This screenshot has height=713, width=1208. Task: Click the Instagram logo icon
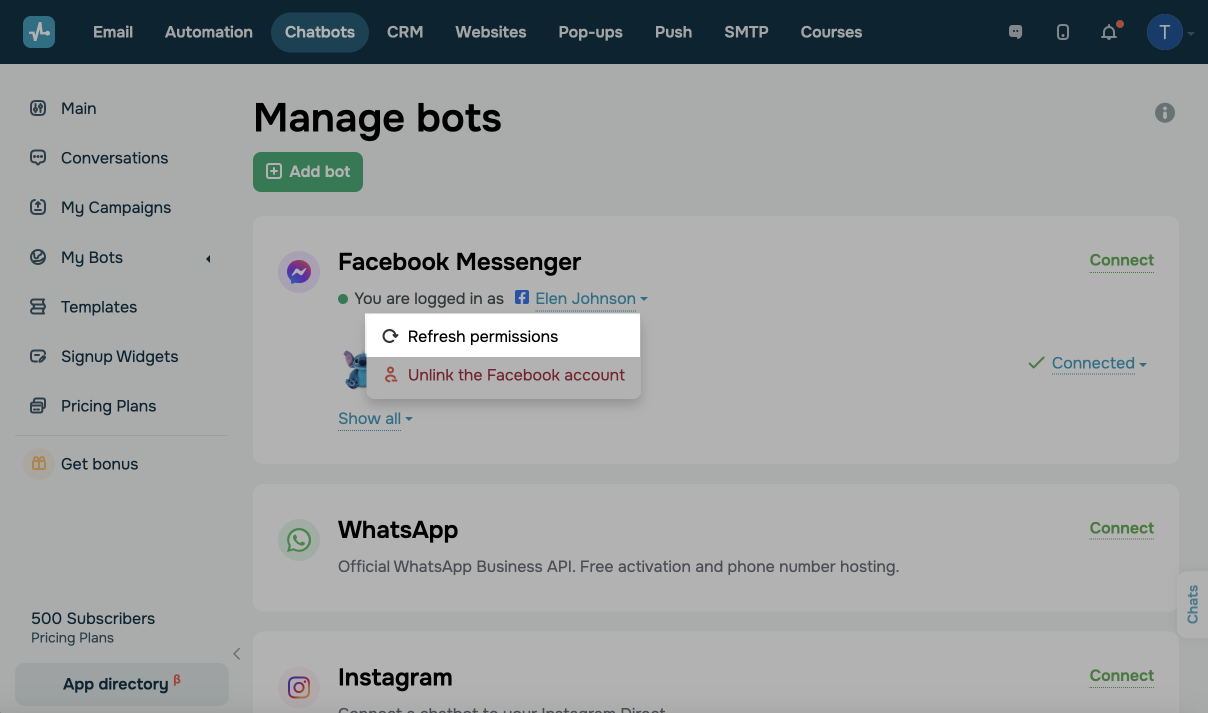coord(298,687)
